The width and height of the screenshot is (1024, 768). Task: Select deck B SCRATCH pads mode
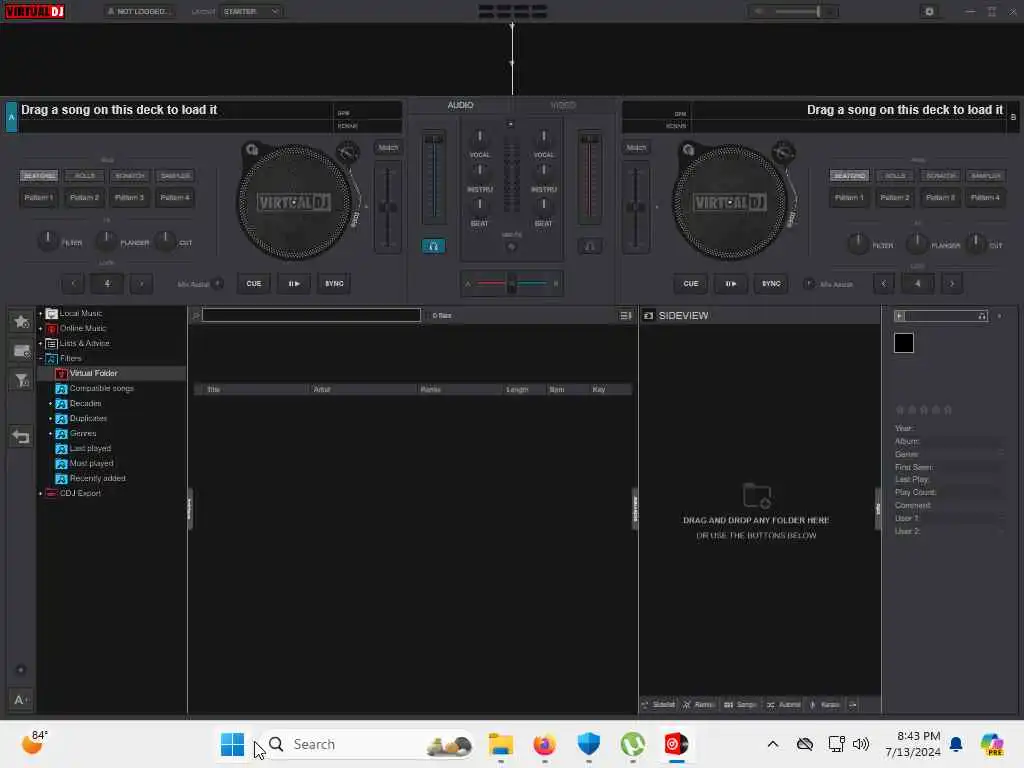(940, 176)
